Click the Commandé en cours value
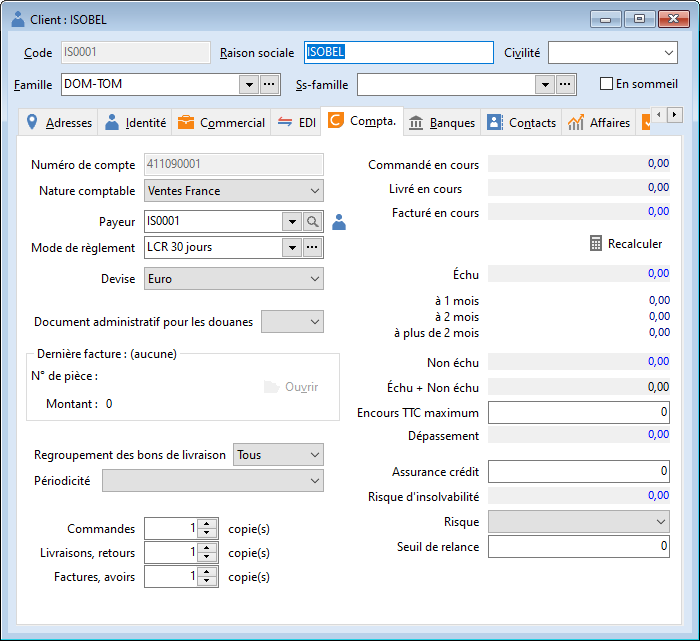The image size is (700, 641). click(x=579, y=163)
